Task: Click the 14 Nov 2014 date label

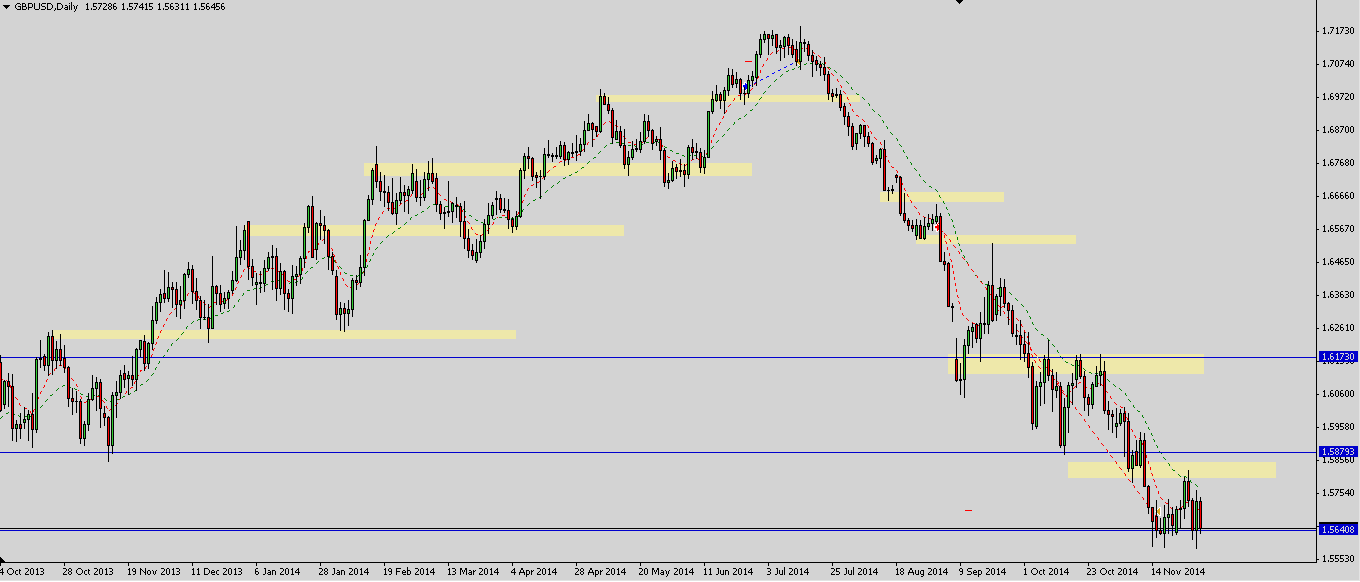Action: pos(1178,572)
